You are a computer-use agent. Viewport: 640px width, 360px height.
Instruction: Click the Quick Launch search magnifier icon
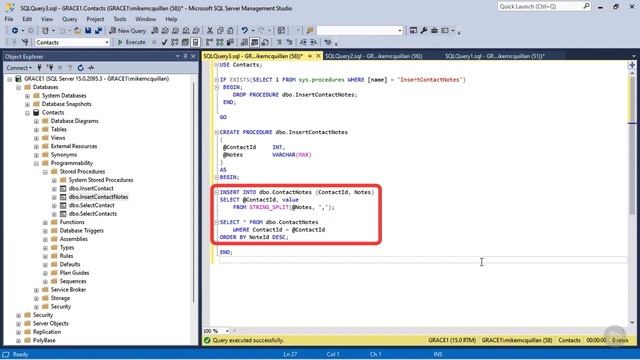tap(586, 6)
